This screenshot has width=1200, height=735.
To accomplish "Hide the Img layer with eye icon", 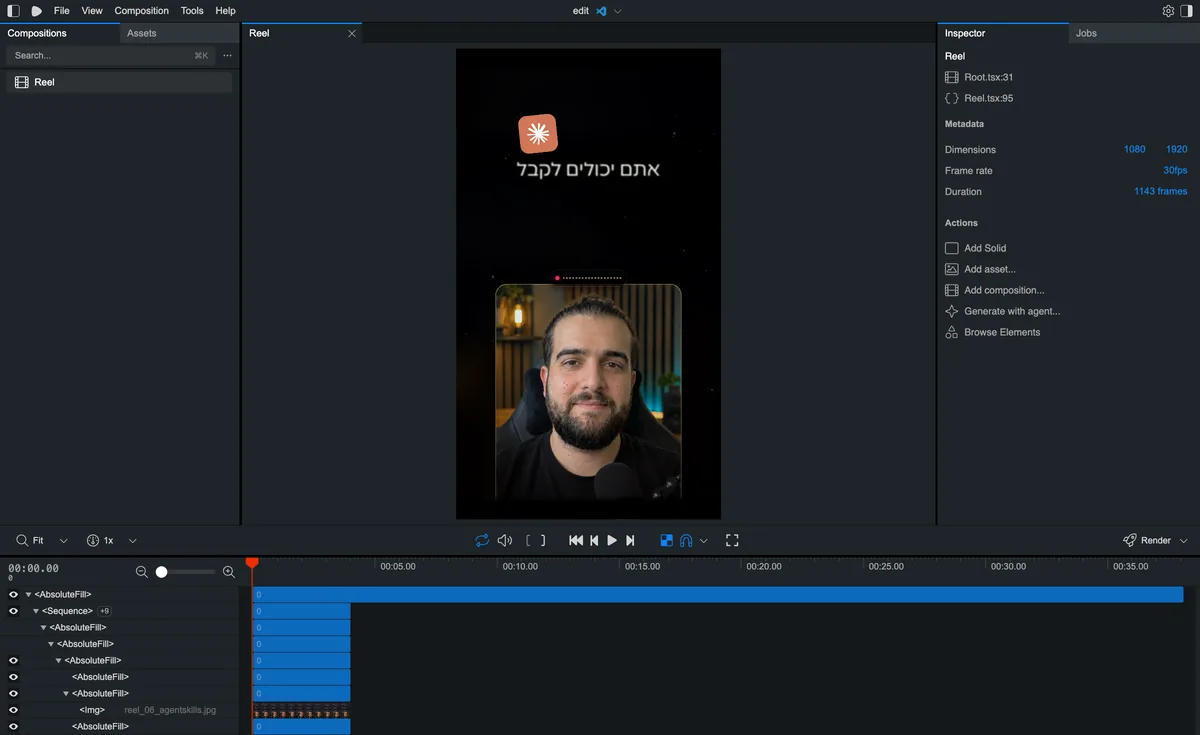I will (x=14, y=710).
